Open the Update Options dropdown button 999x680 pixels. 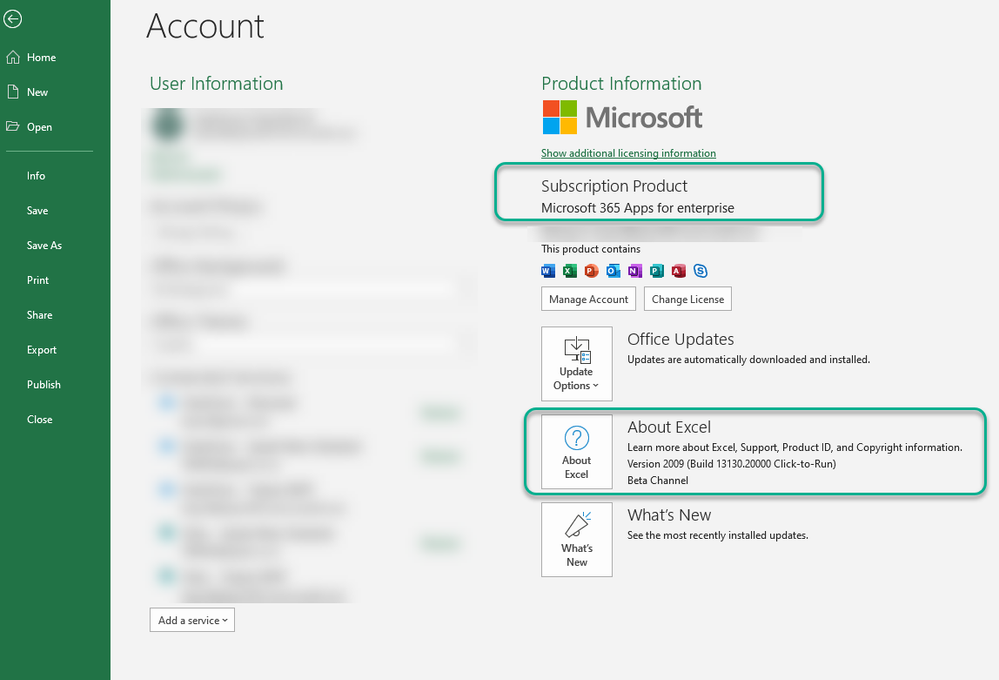tap(577, 364)
